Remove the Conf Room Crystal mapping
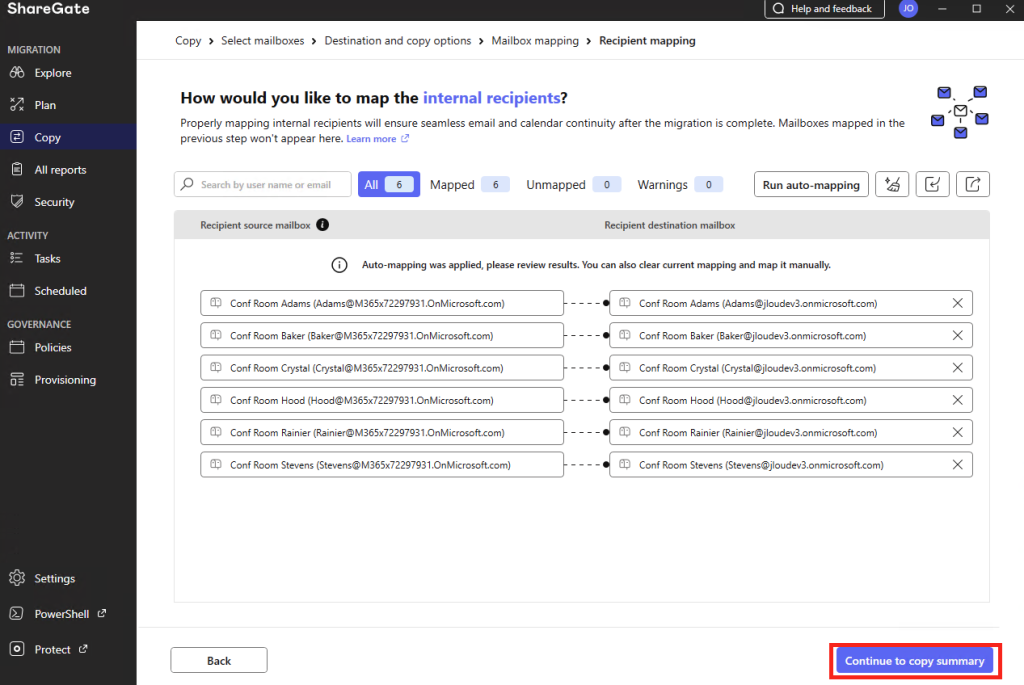This screenshot has height=685, width=1024. coord(957,368)
